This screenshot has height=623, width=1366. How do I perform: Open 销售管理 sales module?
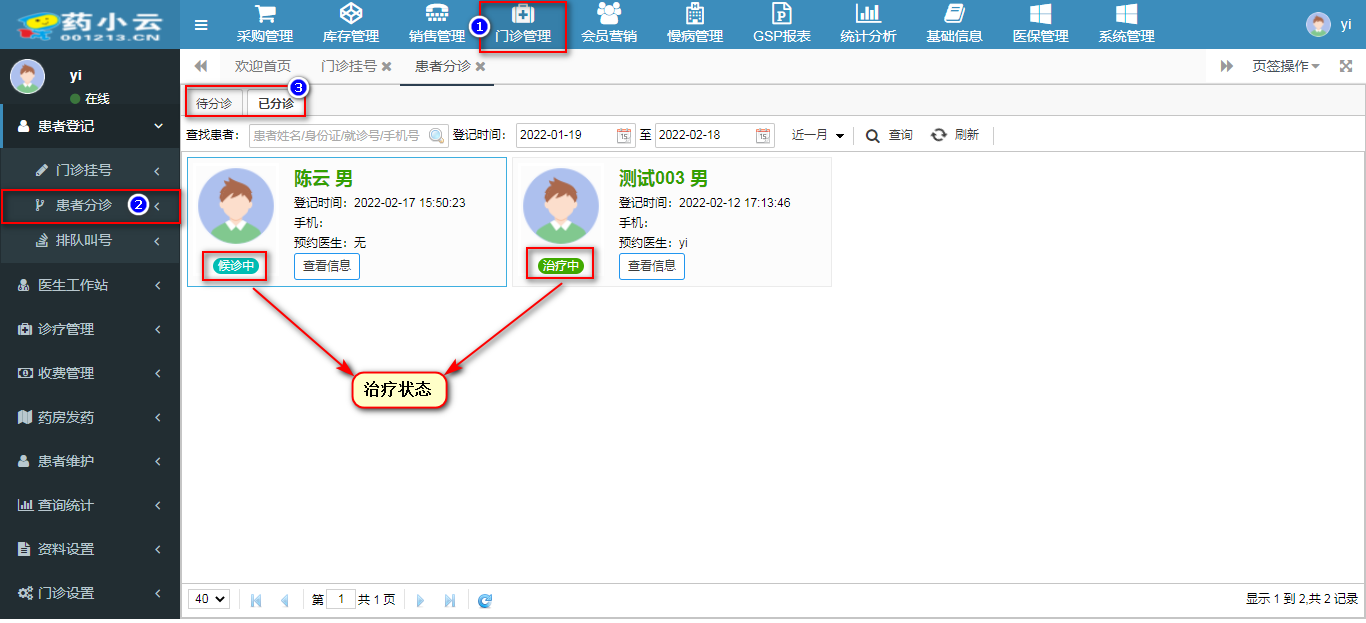tap(437, 25)
